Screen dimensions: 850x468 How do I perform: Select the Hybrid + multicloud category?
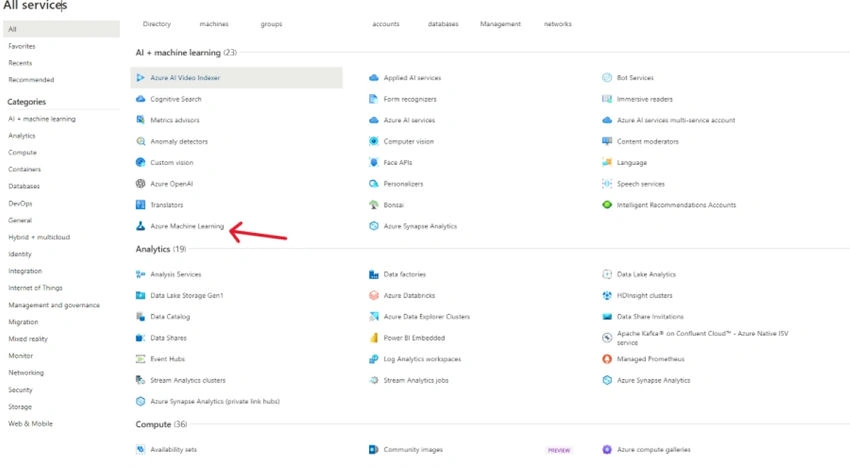[39, 237]
